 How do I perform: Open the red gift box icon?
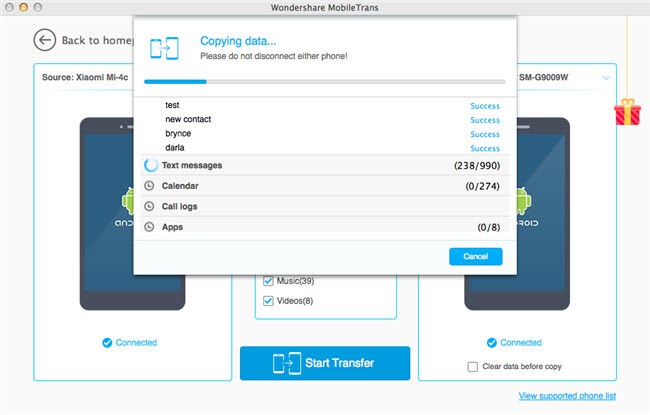[x=627, y=112]
